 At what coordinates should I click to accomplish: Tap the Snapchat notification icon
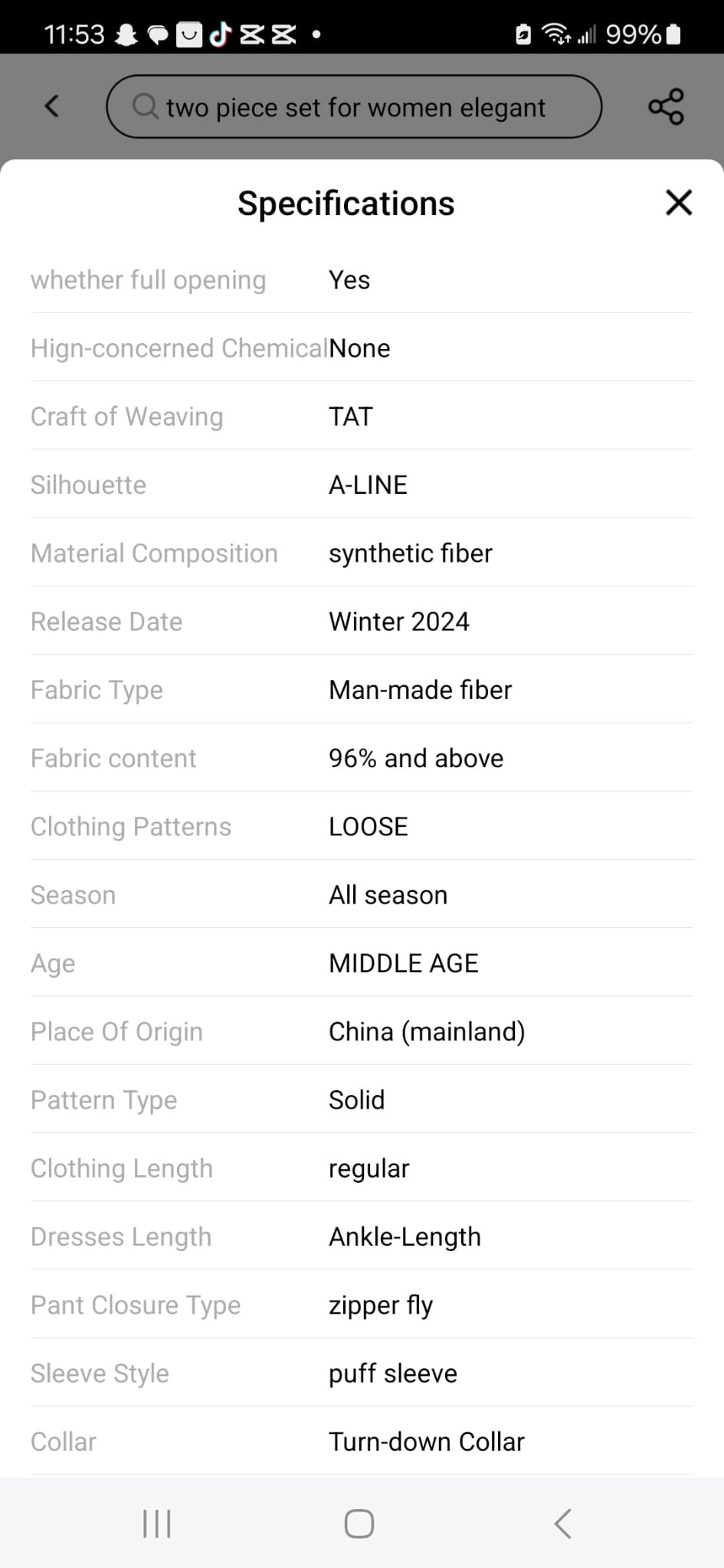click(x=126, y=34)
